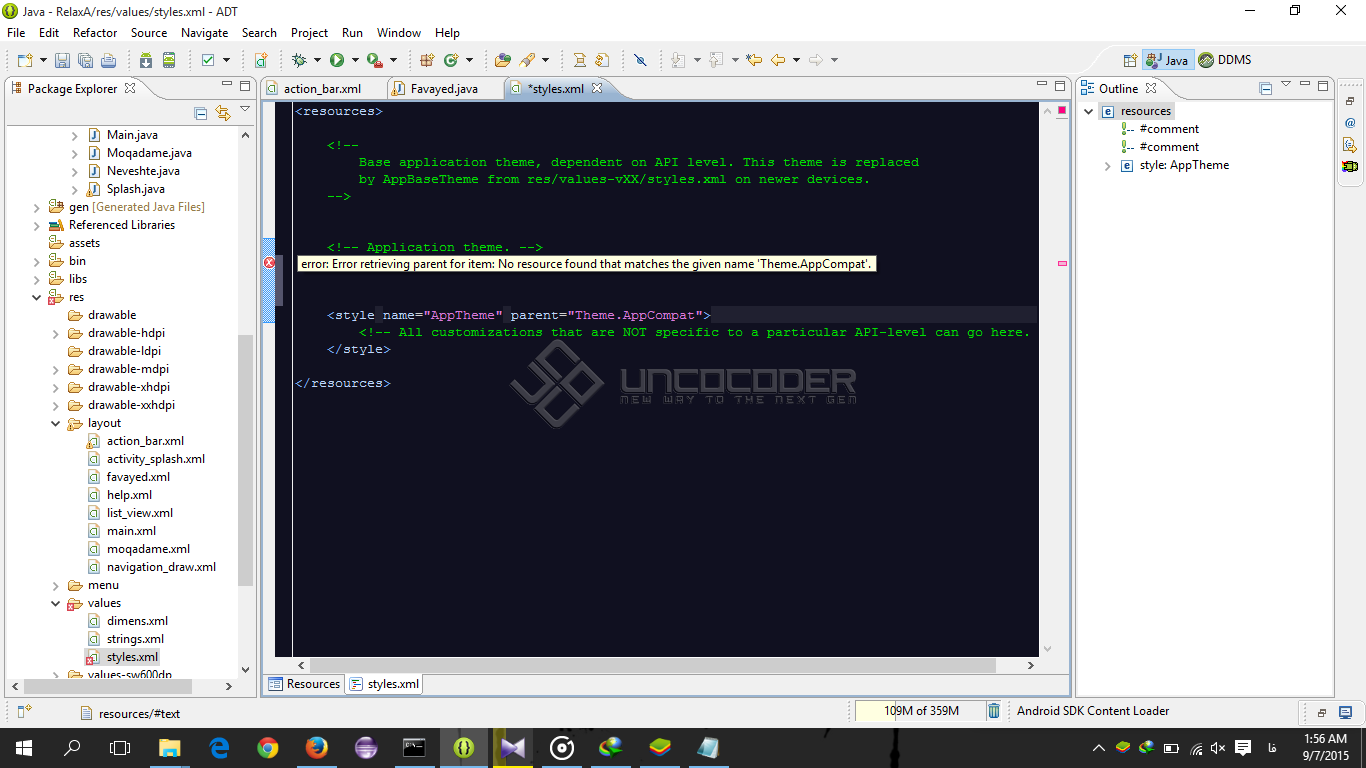The image size is (1366, 768).
Task: Open the Android emulator icon in right trim
Action: 1350,165
